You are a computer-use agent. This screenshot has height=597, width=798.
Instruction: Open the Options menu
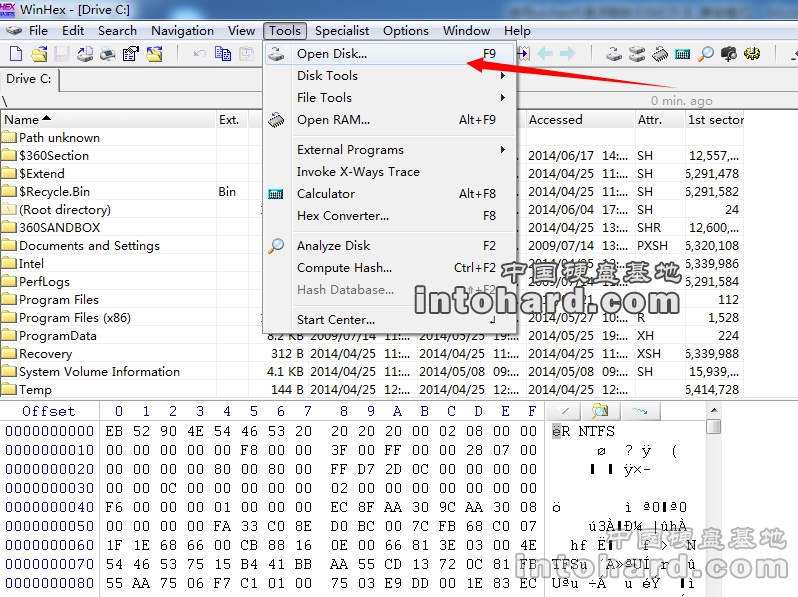click(x=406, y=31)
